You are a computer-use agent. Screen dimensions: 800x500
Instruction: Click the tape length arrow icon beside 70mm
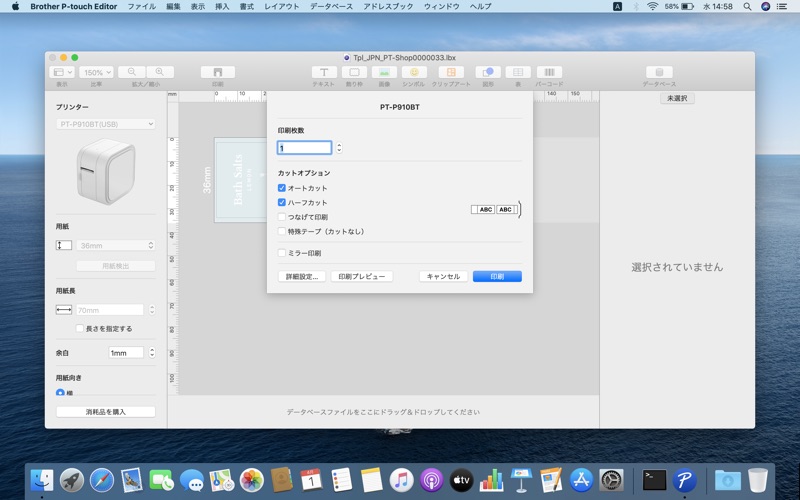coord(63,310)
